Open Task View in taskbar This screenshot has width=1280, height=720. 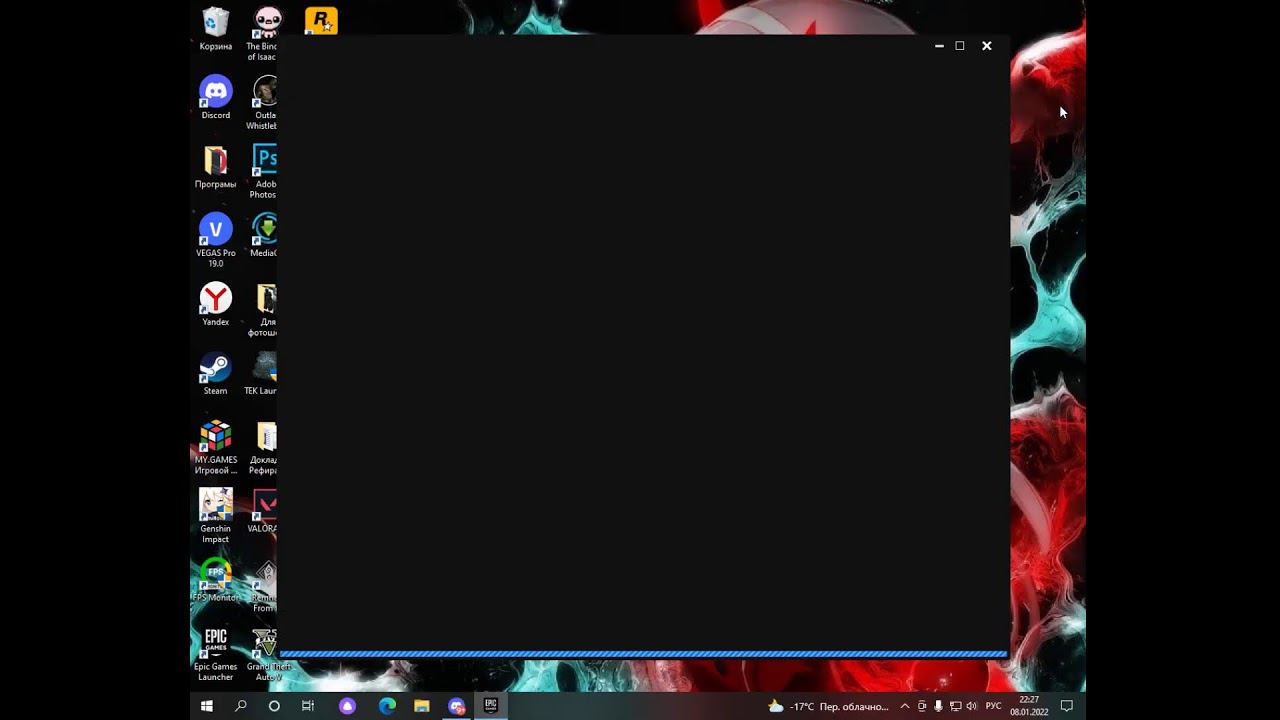pos(308,706)
